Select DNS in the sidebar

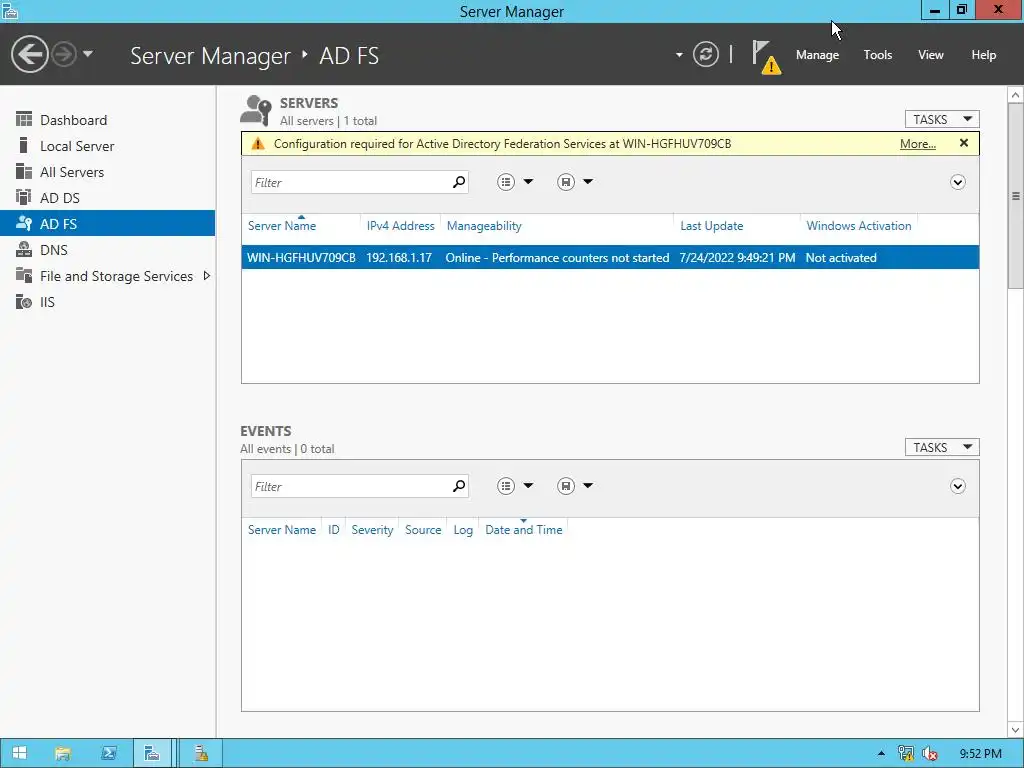click(107, 249)
